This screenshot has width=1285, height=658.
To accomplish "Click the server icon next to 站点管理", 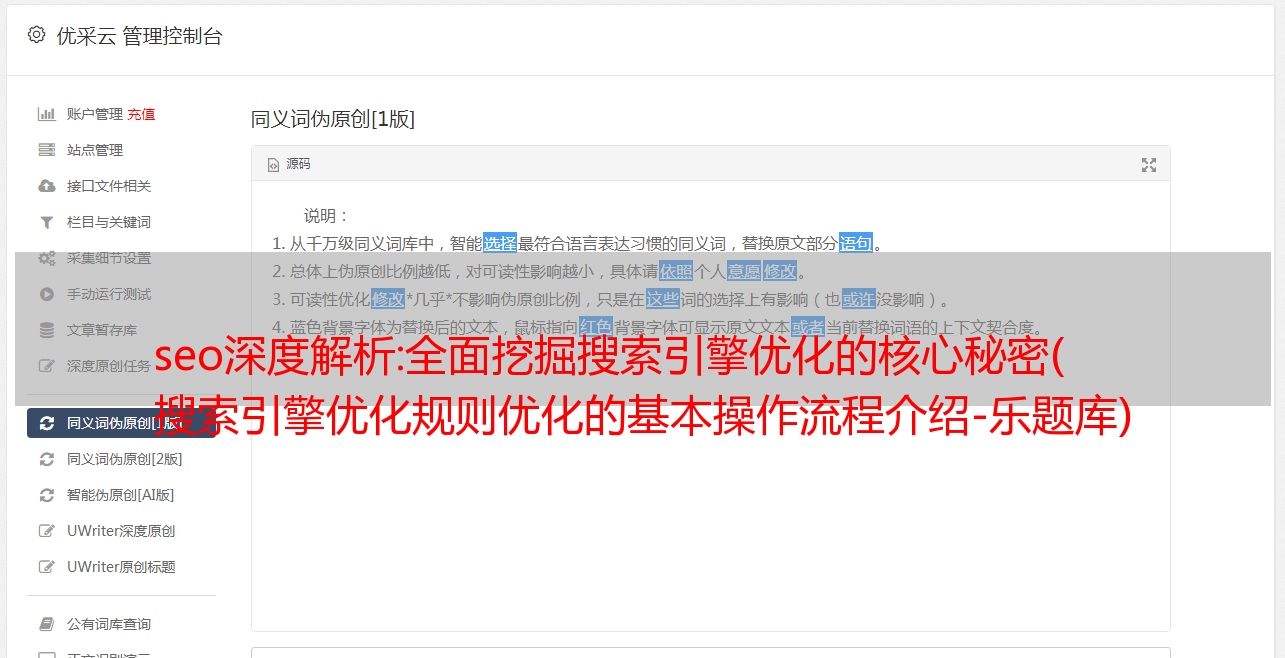I will click(46, 150).
